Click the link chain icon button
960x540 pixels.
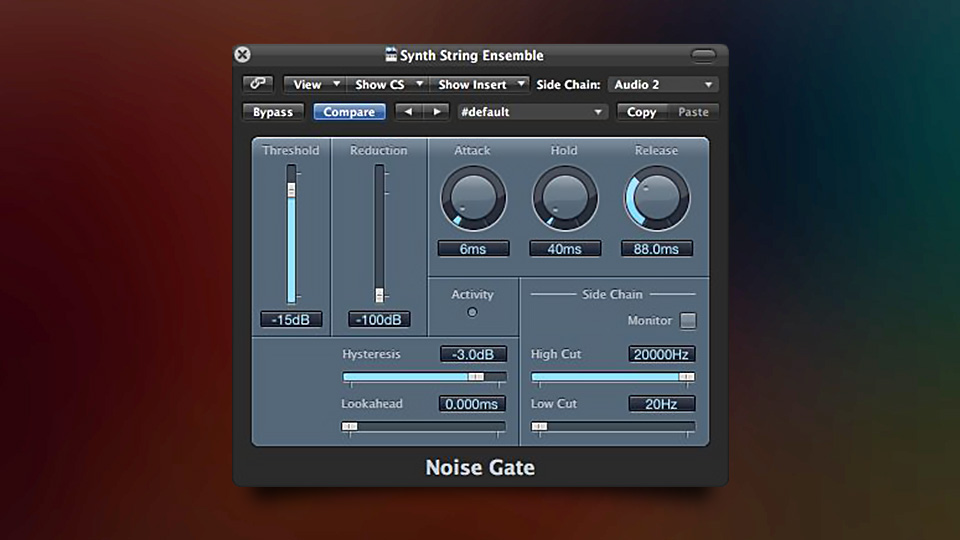coord(258,84)
